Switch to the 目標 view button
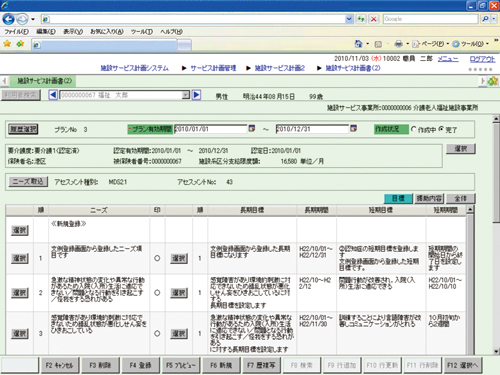 tap(398, 198)
